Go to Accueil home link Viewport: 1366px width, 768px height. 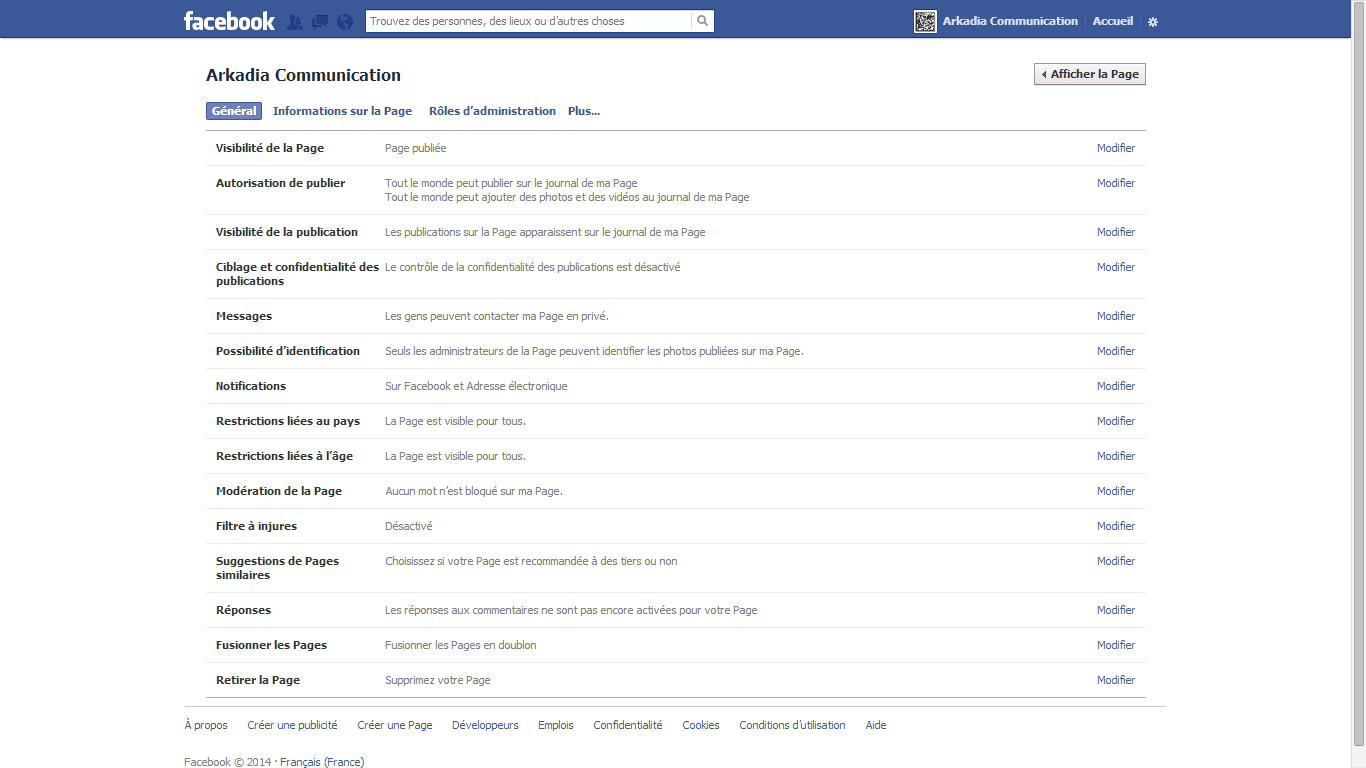(1113, 21)
